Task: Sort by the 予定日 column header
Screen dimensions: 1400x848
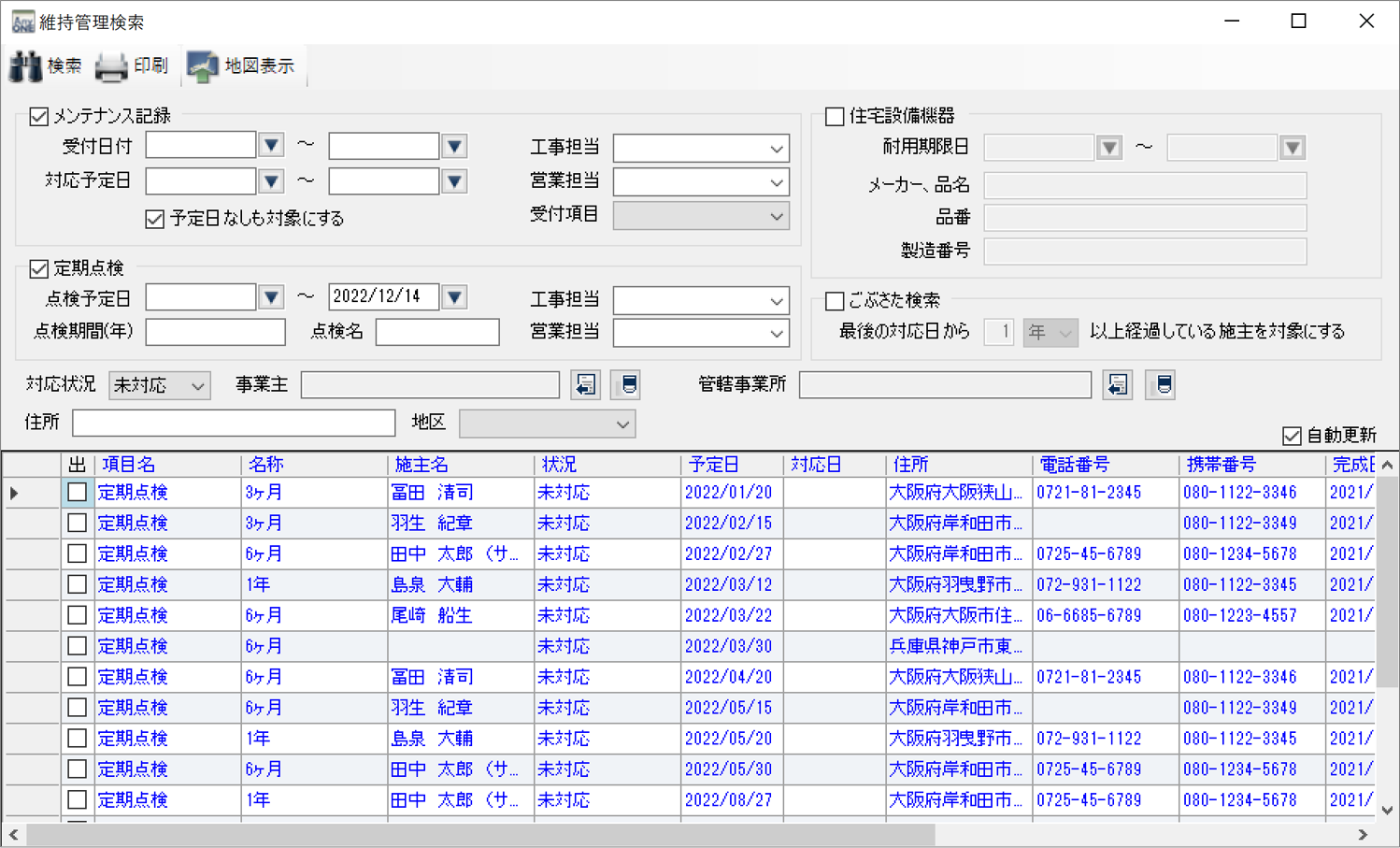Action: click(714, 465)
